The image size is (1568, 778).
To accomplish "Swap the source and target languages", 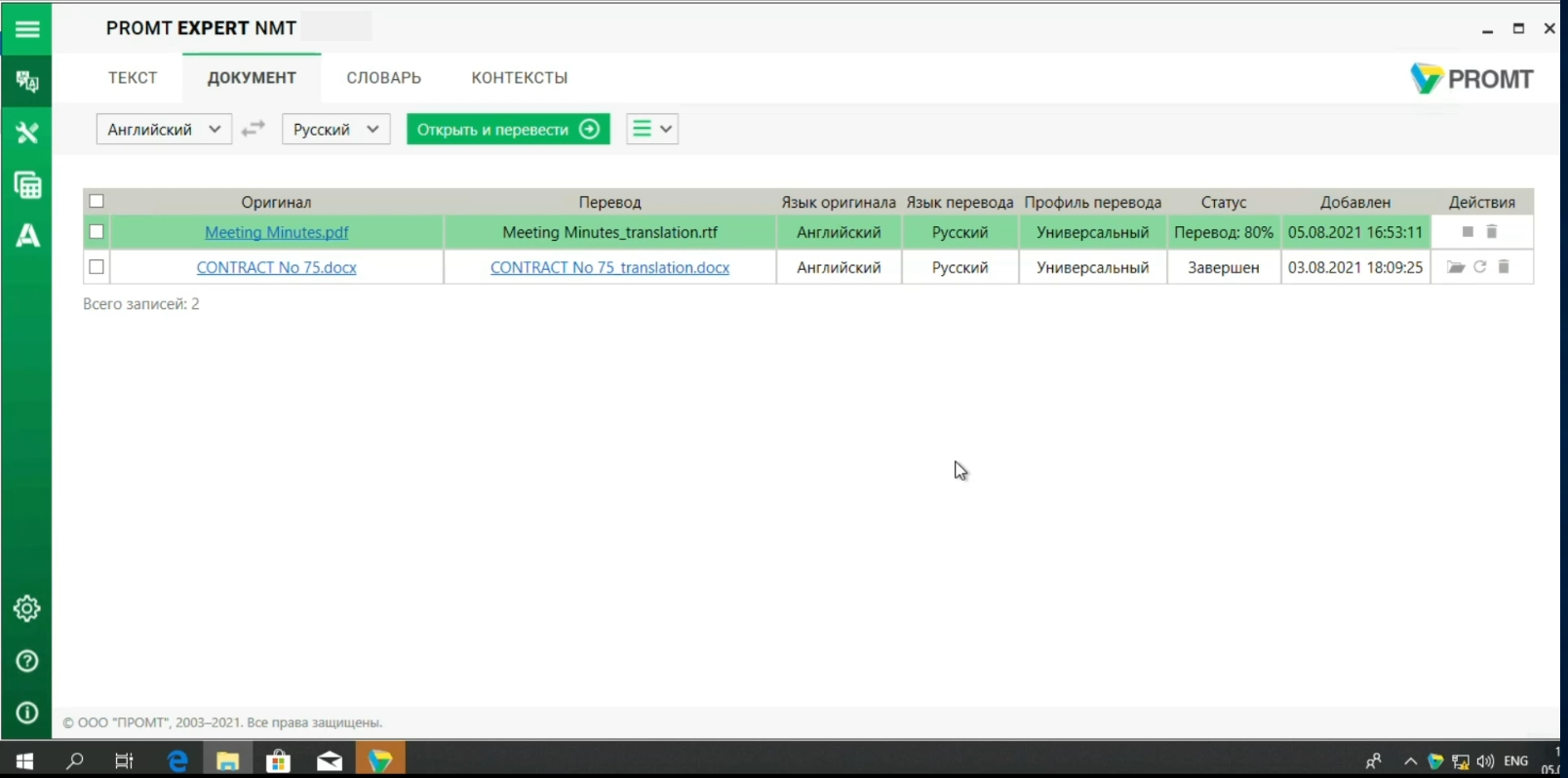I will point(254,129).
